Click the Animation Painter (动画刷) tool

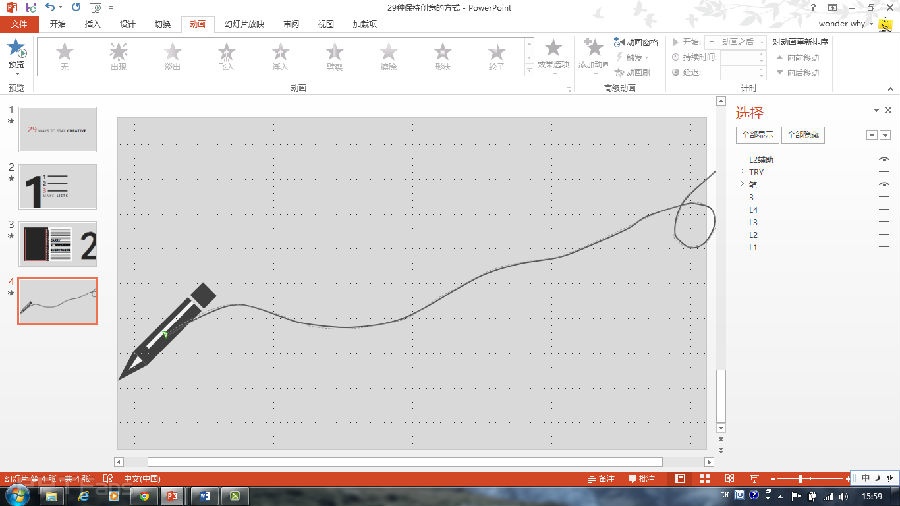point(632,72)
